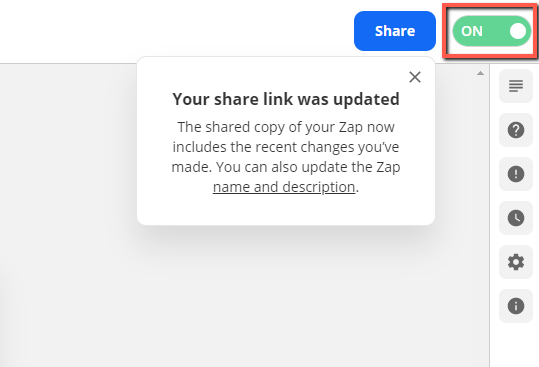Open Zap settings gear icon

pyautogui.click(x=516, y=262)
